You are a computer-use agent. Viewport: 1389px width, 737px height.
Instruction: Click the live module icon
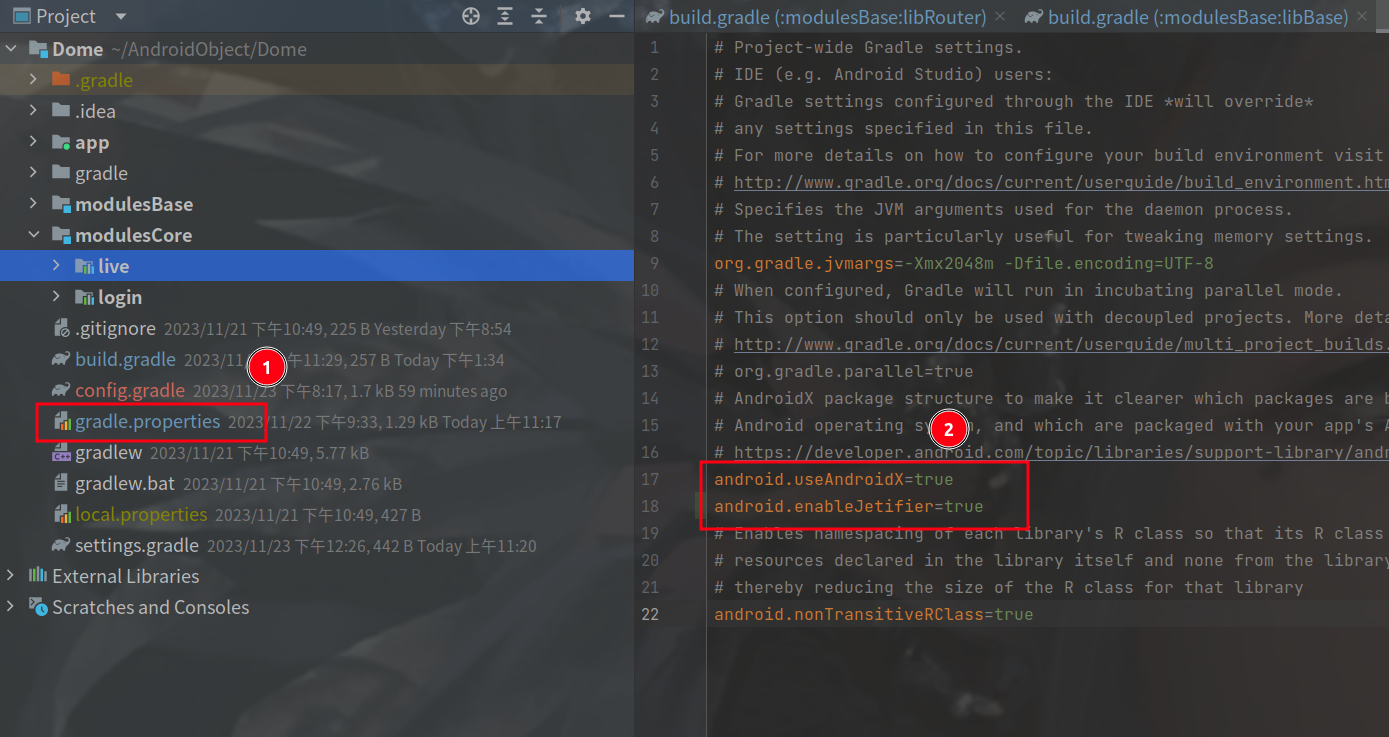pos(83,266)
